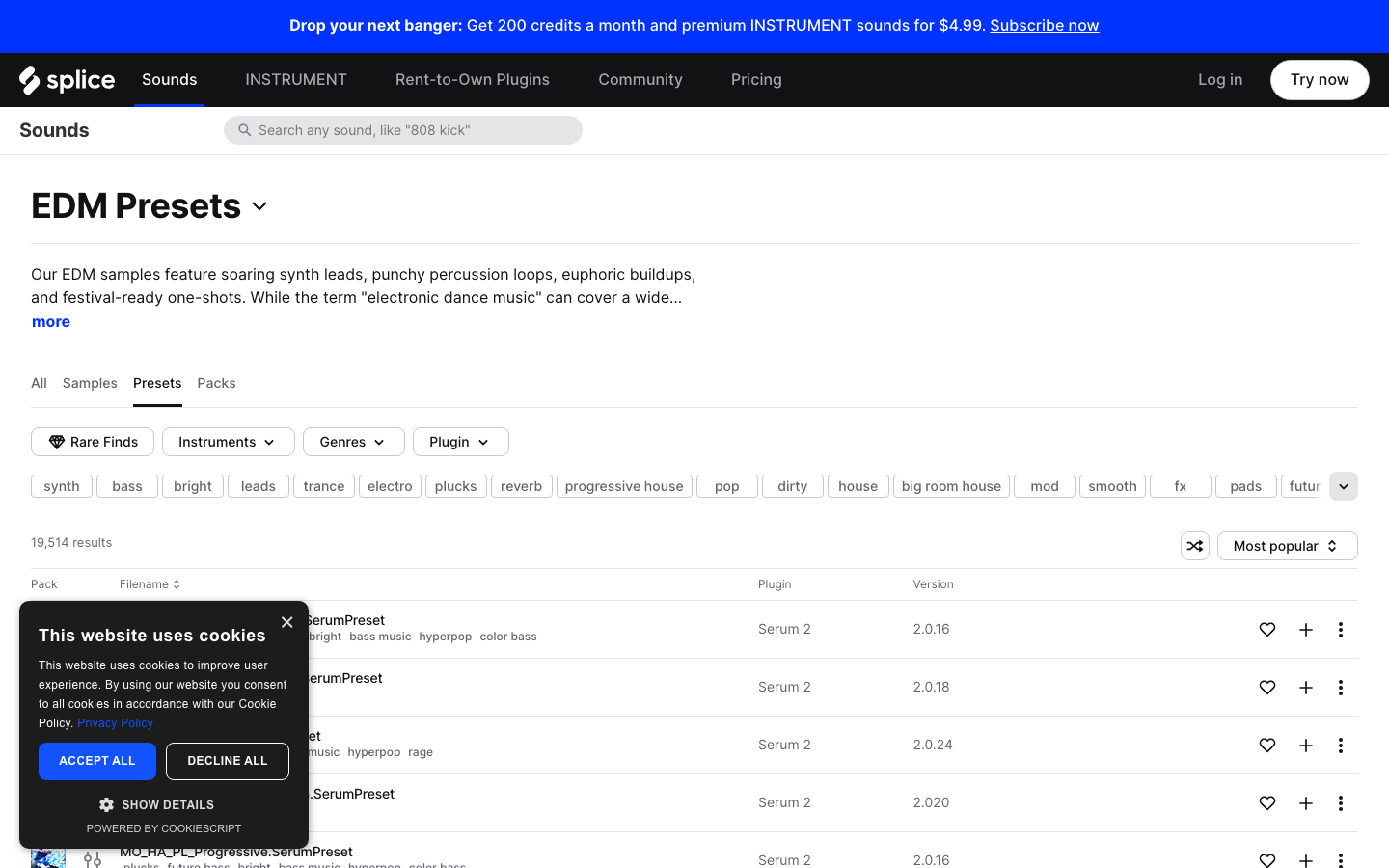1389x868 pixels.
Task: Accept all cookies
Action: 97,761
